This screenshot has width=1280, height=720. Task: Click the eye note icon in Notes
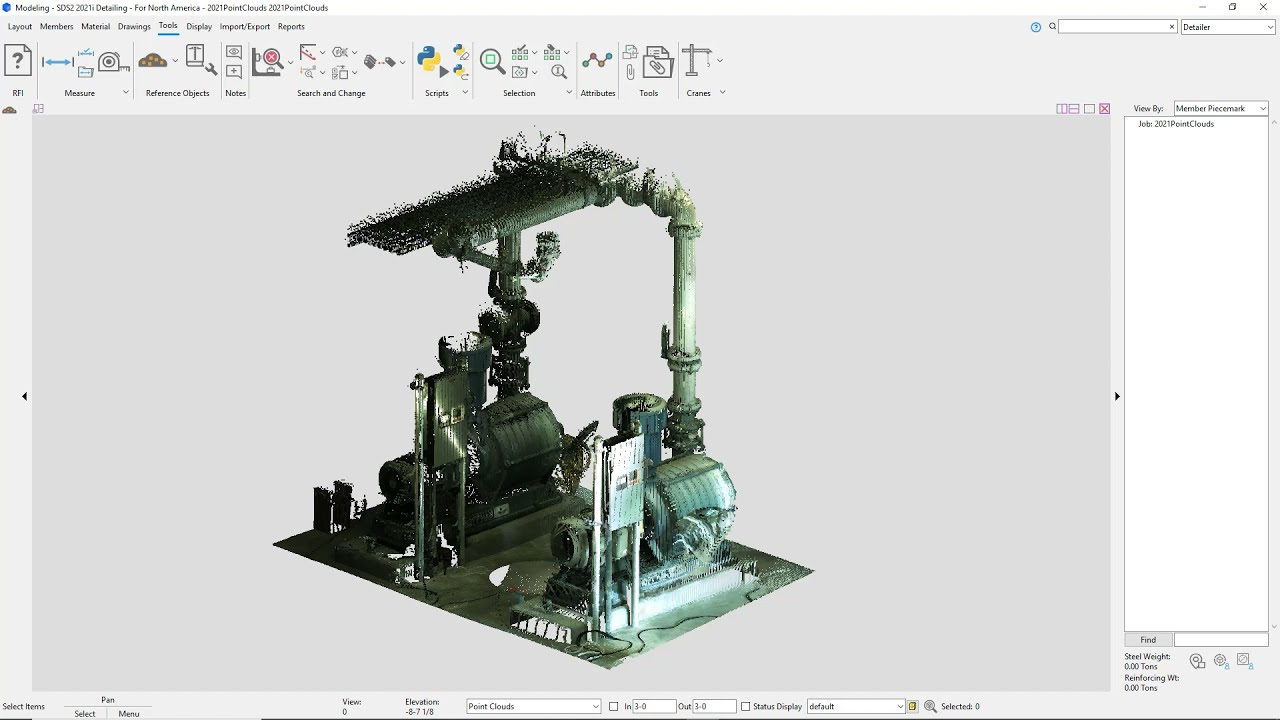(x=234, y=52)
